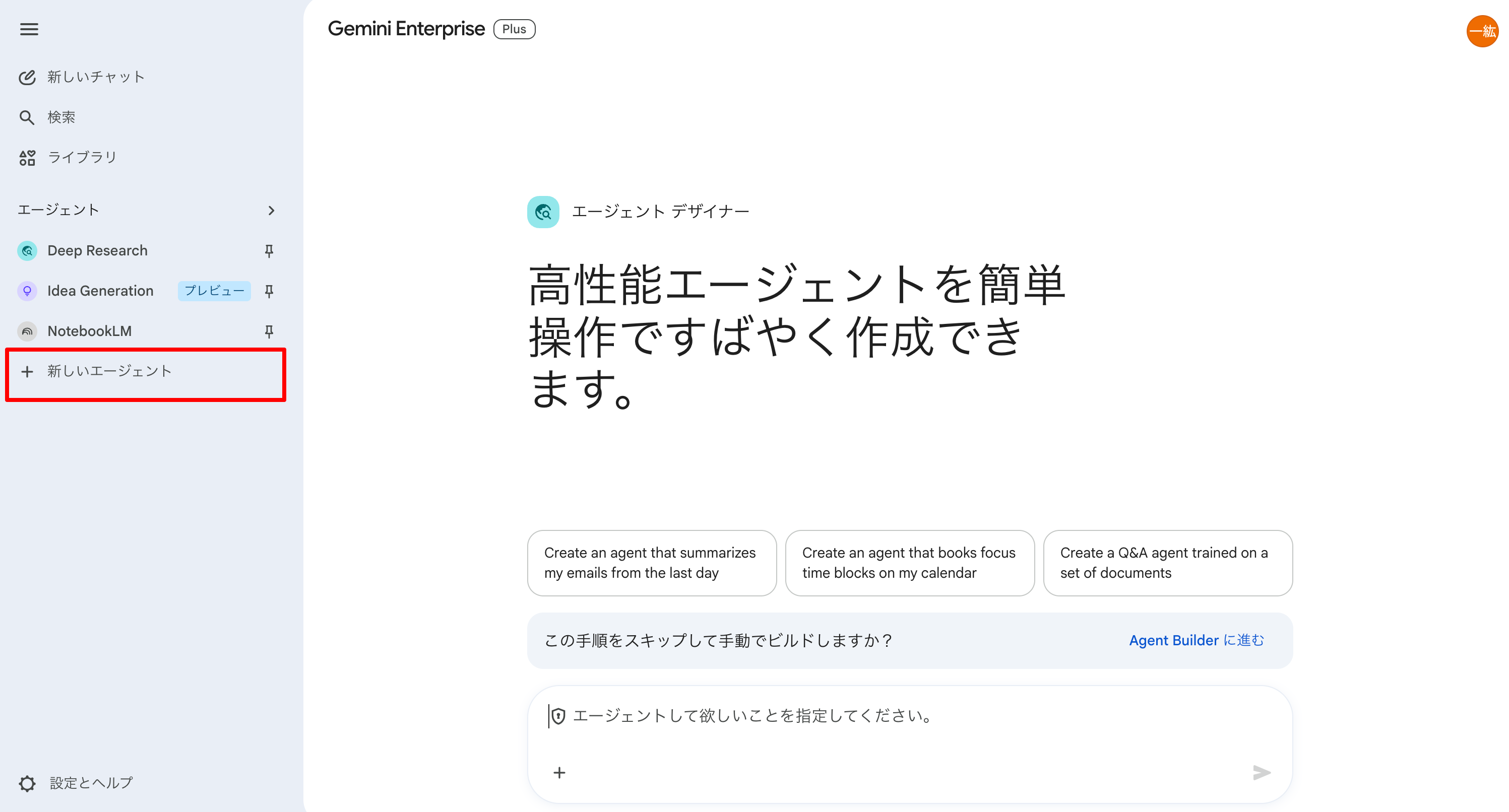Click the plus attachment icon in prompt box
The image size is (1509, 812).
point(559,773)
